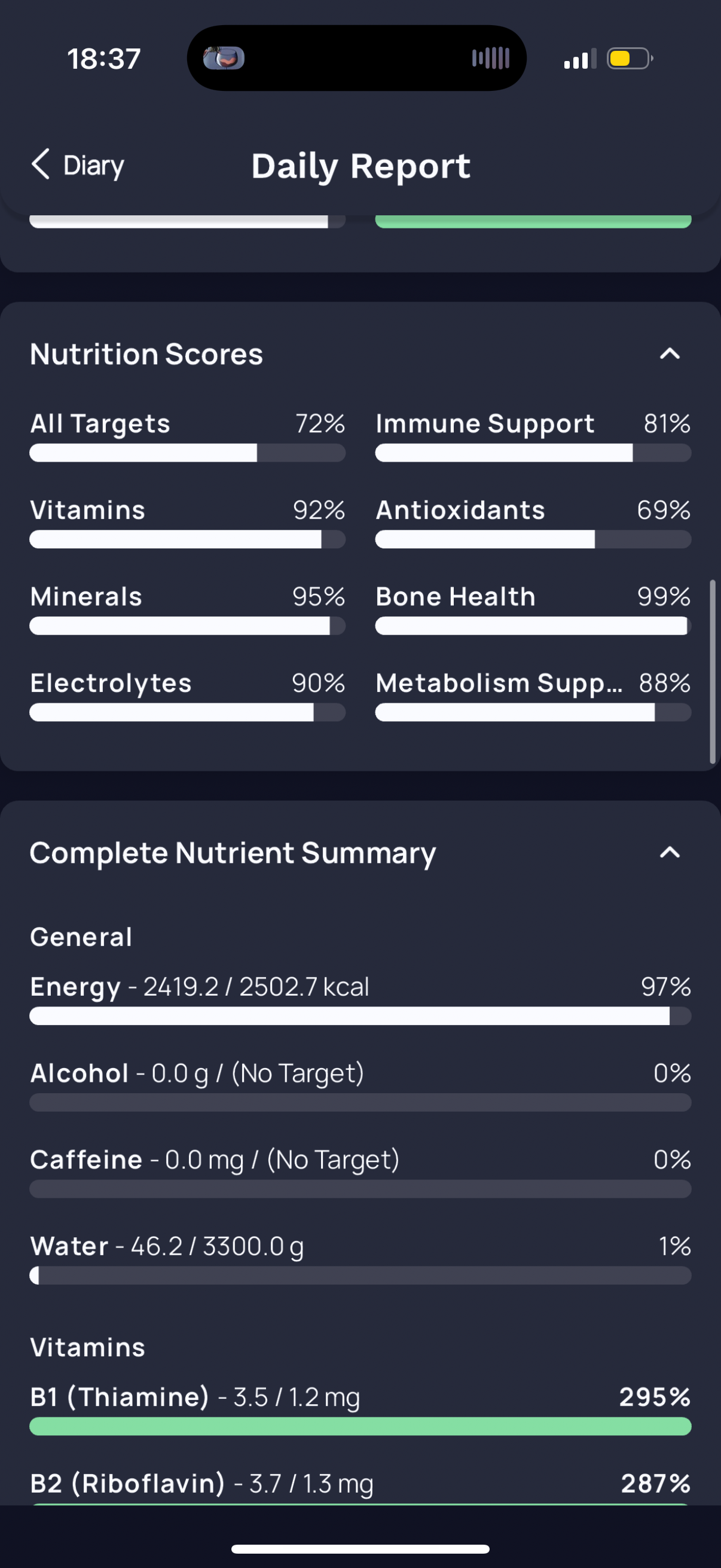Open the Dynamic Island activity thumbnail
The height and width of the screenshot is (1568, 721).
(x=224, y=59)
